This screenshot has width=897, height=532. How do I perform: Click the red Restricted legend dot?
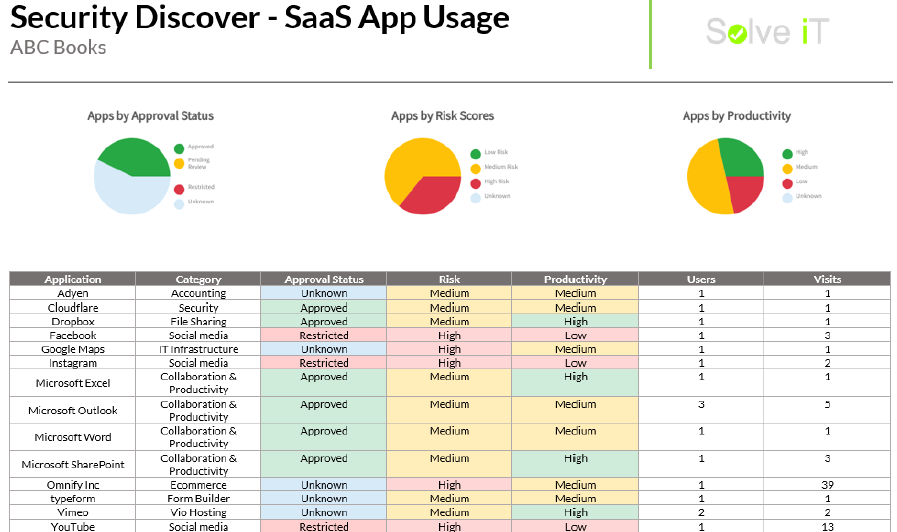(179, 189)
